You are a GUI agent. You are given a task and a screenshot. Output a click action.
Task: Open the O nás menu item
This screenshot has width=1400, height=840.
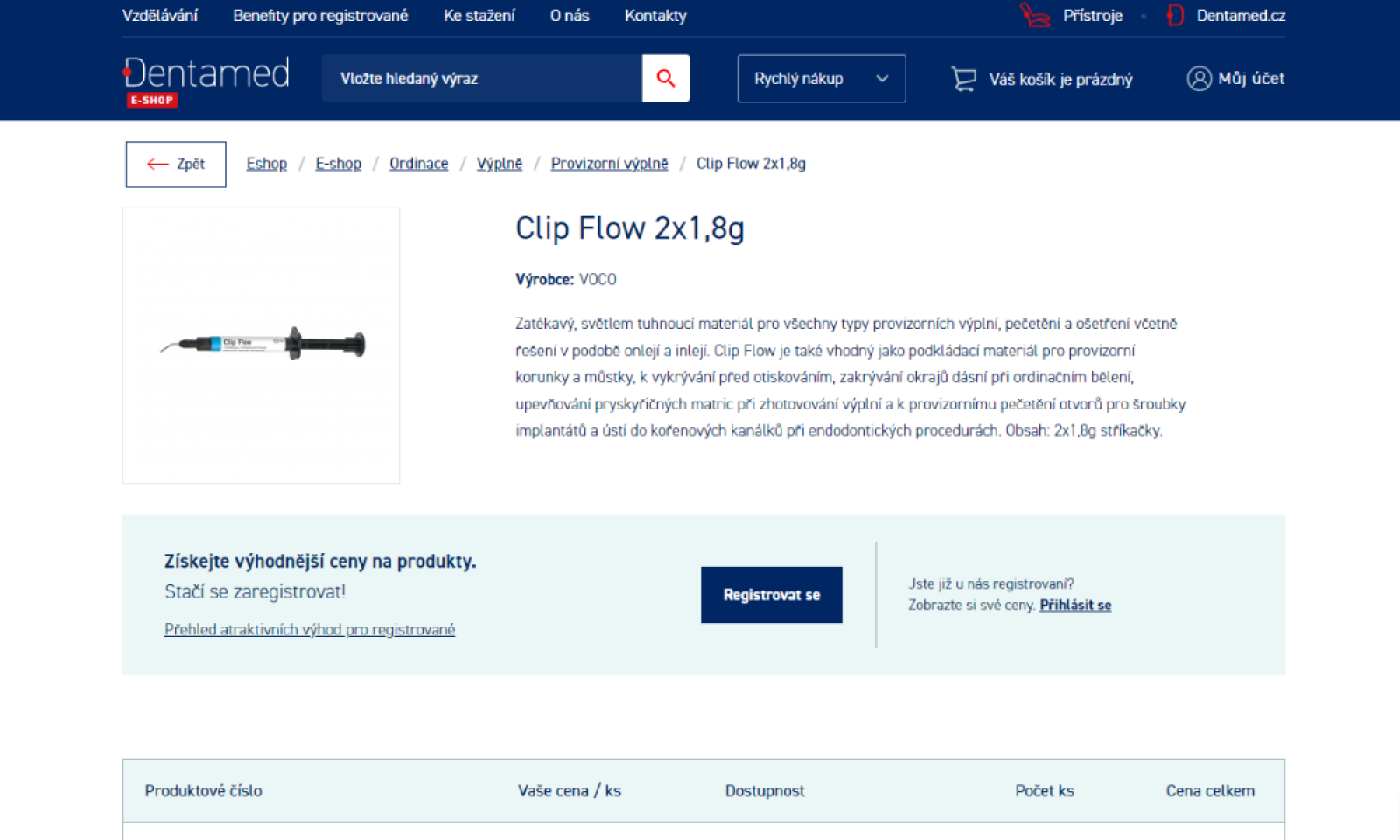[570, 16]
